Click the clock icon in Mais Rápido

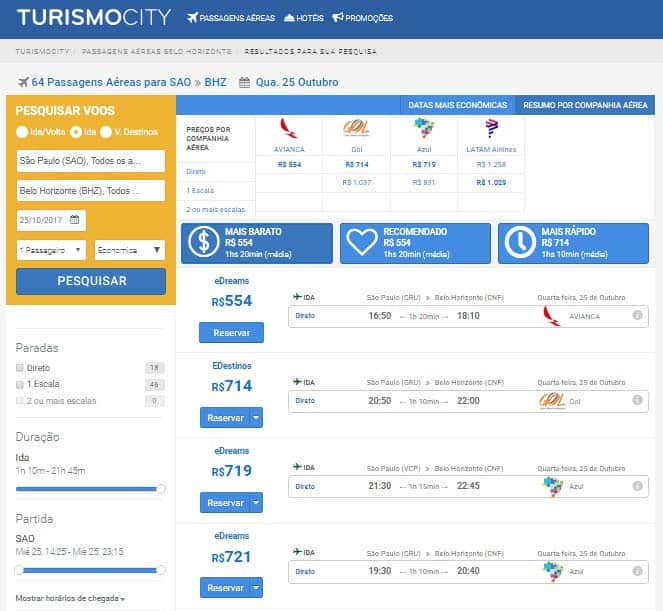pyautogui.click(x=520, y=243)
